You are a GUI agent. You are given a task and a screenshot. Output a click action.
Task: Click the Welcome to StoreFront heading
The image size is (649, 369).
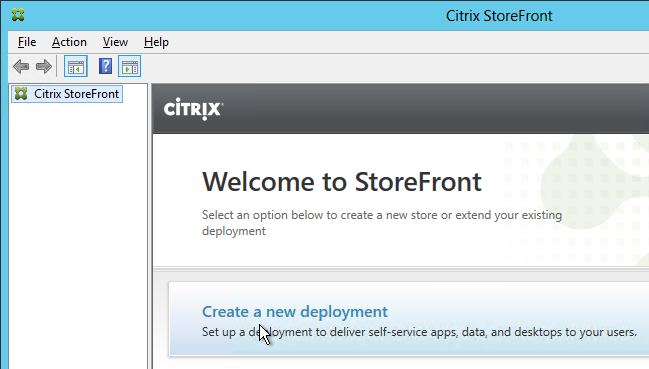(x=342, y=182)
